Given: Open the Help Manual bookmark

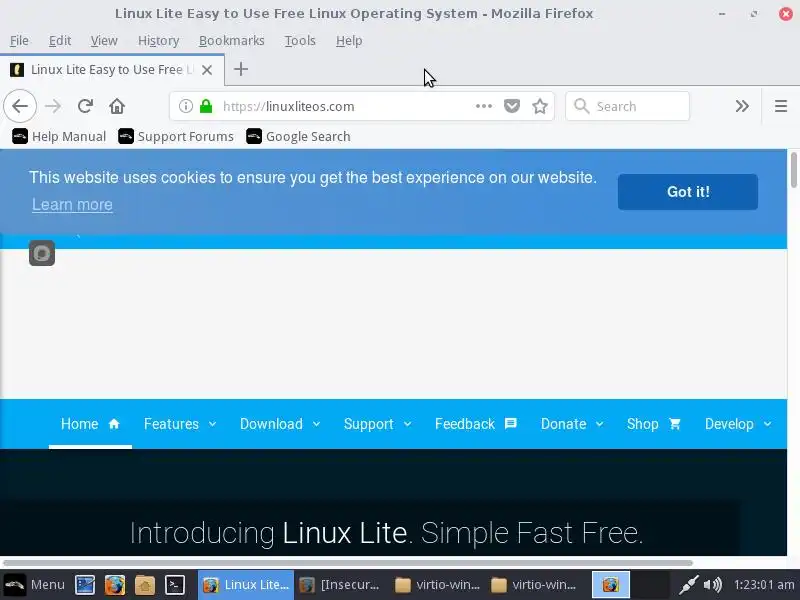Looking at the screenshot, I should pos(59,136).
